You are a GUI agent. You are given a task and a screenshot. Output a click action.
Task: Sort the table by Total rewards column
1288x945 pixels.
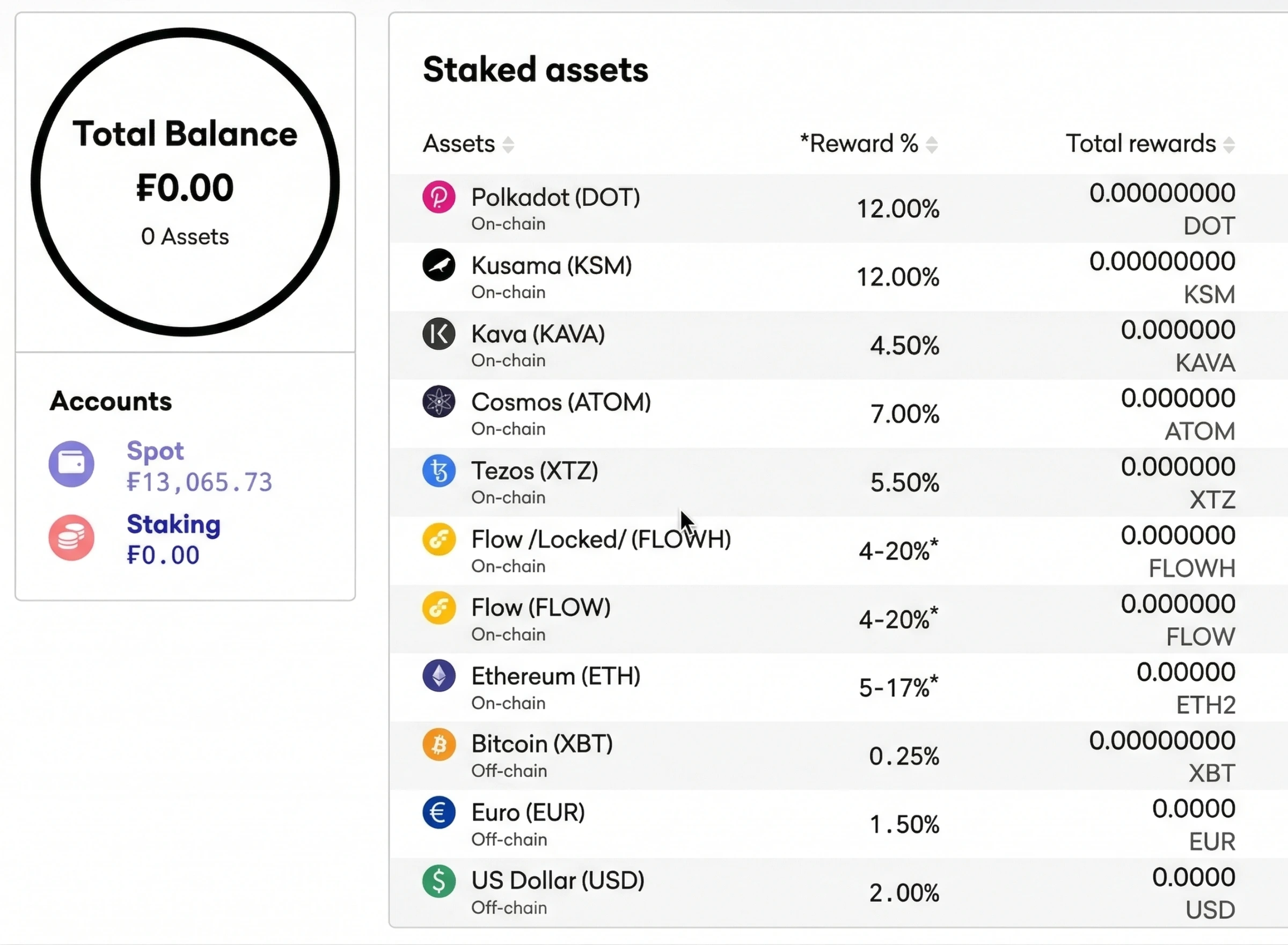(1227, 144)
